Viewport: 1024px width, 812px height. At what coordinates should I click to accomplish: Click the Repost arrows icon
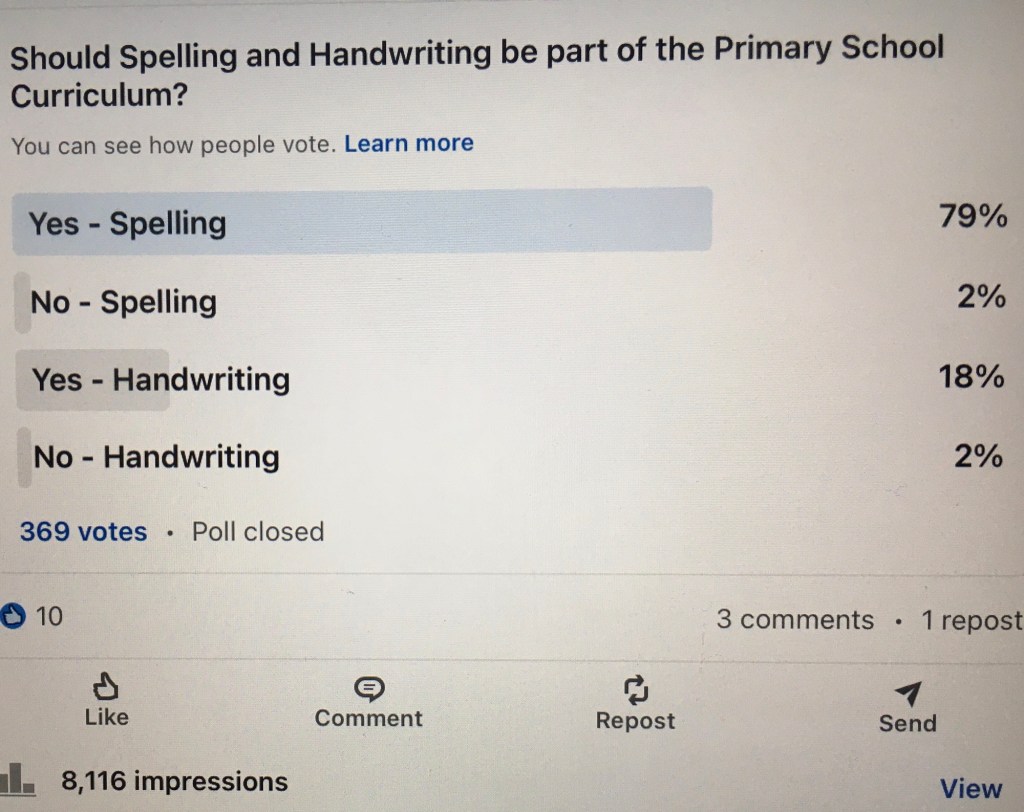click(636, 689)
